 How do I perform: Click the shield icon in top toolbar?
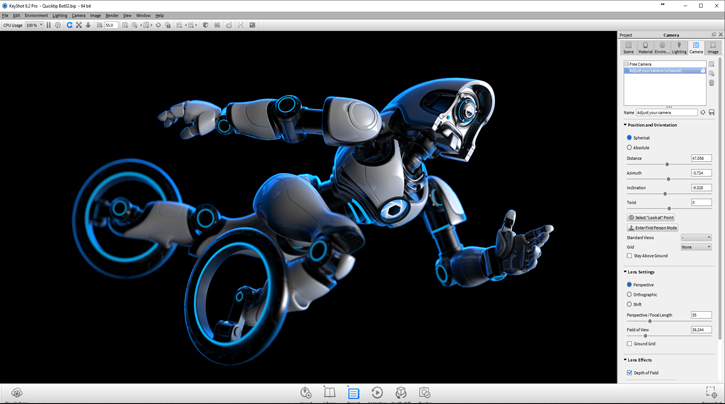point(206,25)
